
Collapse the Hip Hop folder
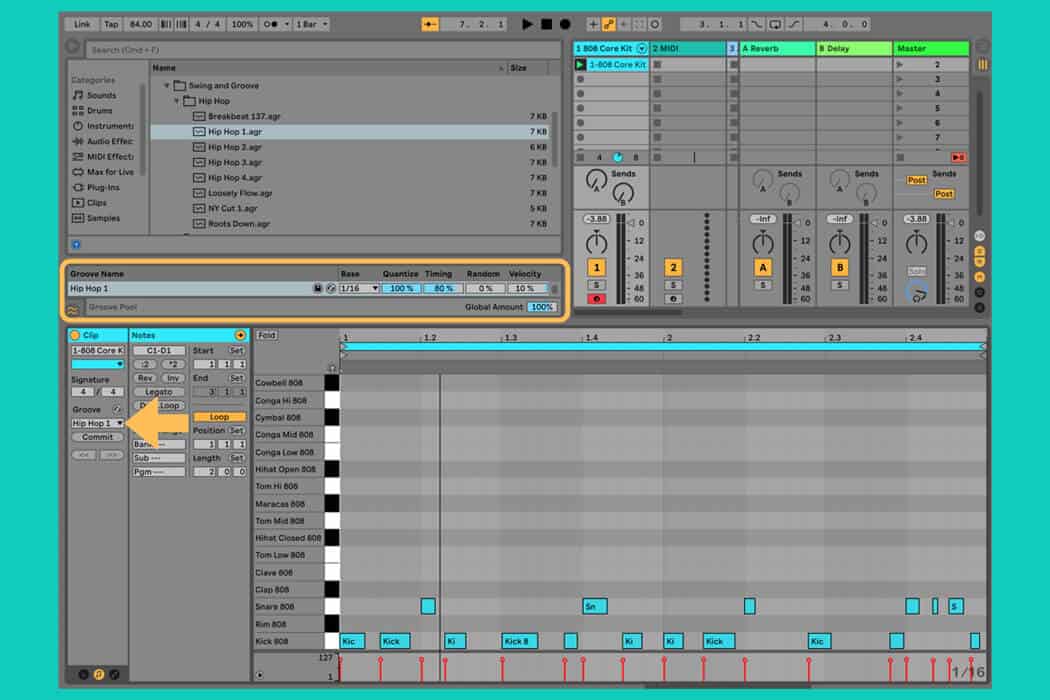pyautogui.click(x=177, y=101)
